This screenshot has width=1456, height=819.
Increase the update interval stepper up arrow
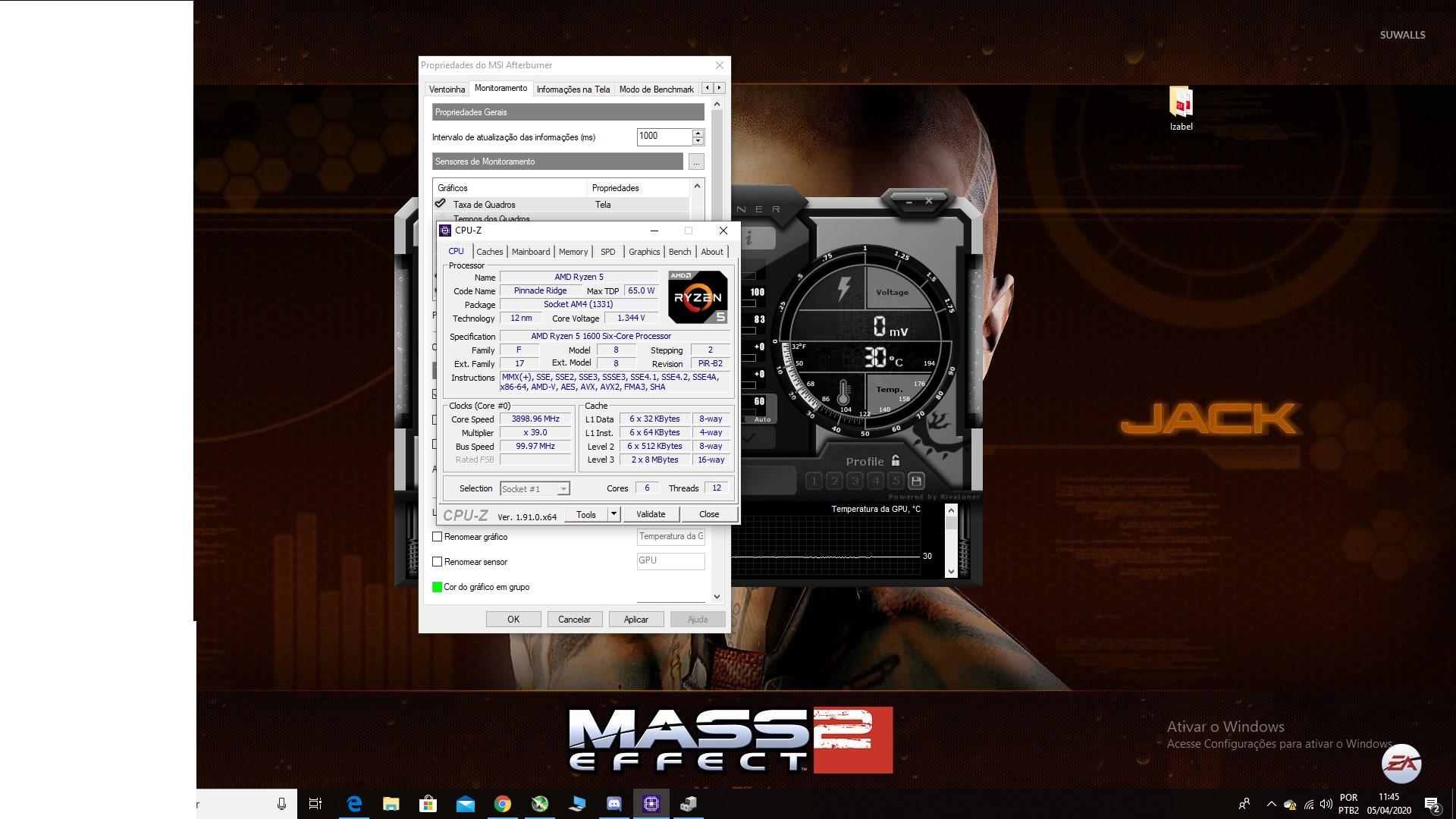698,133
